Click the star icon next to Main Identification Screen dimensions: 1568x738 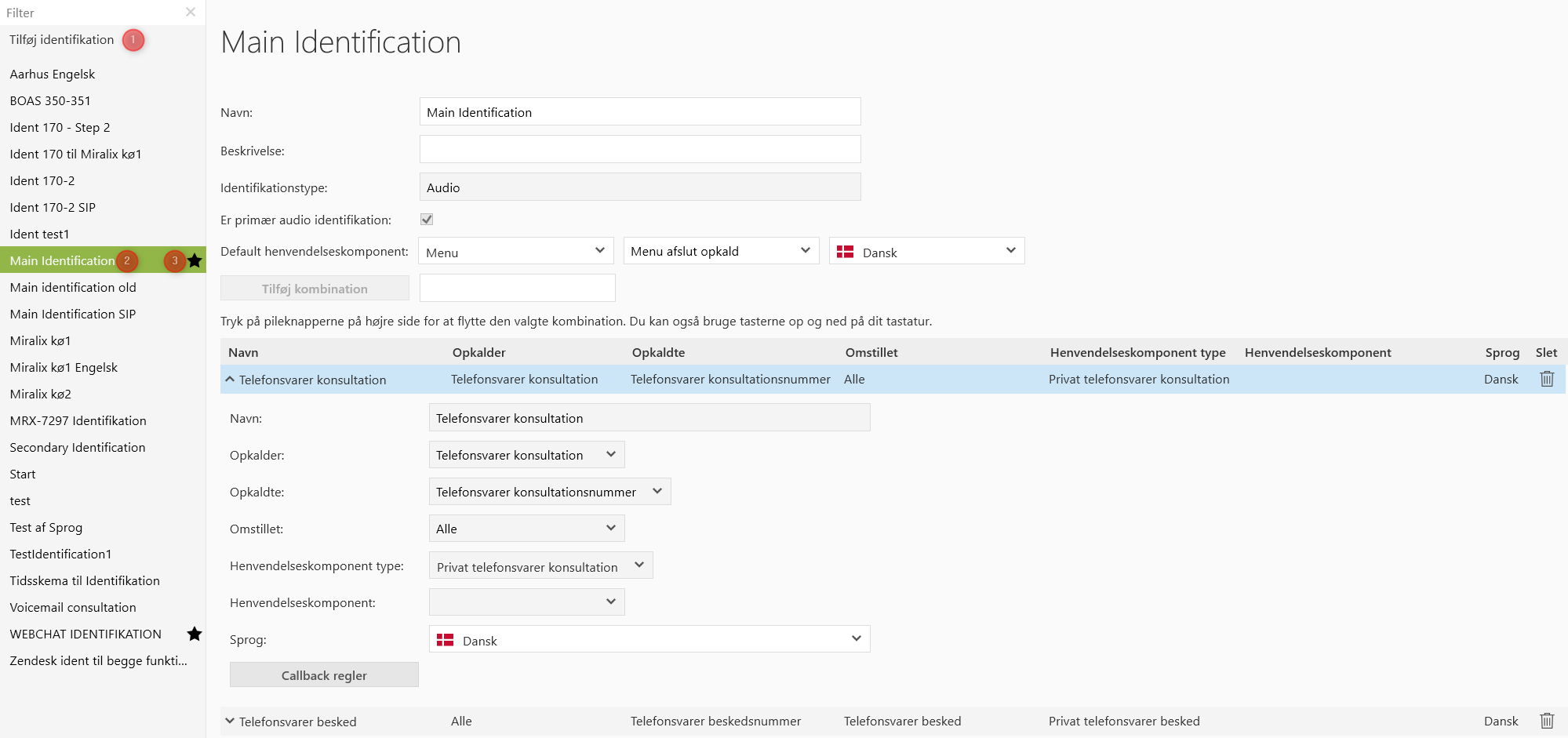[x=195, y=260]
